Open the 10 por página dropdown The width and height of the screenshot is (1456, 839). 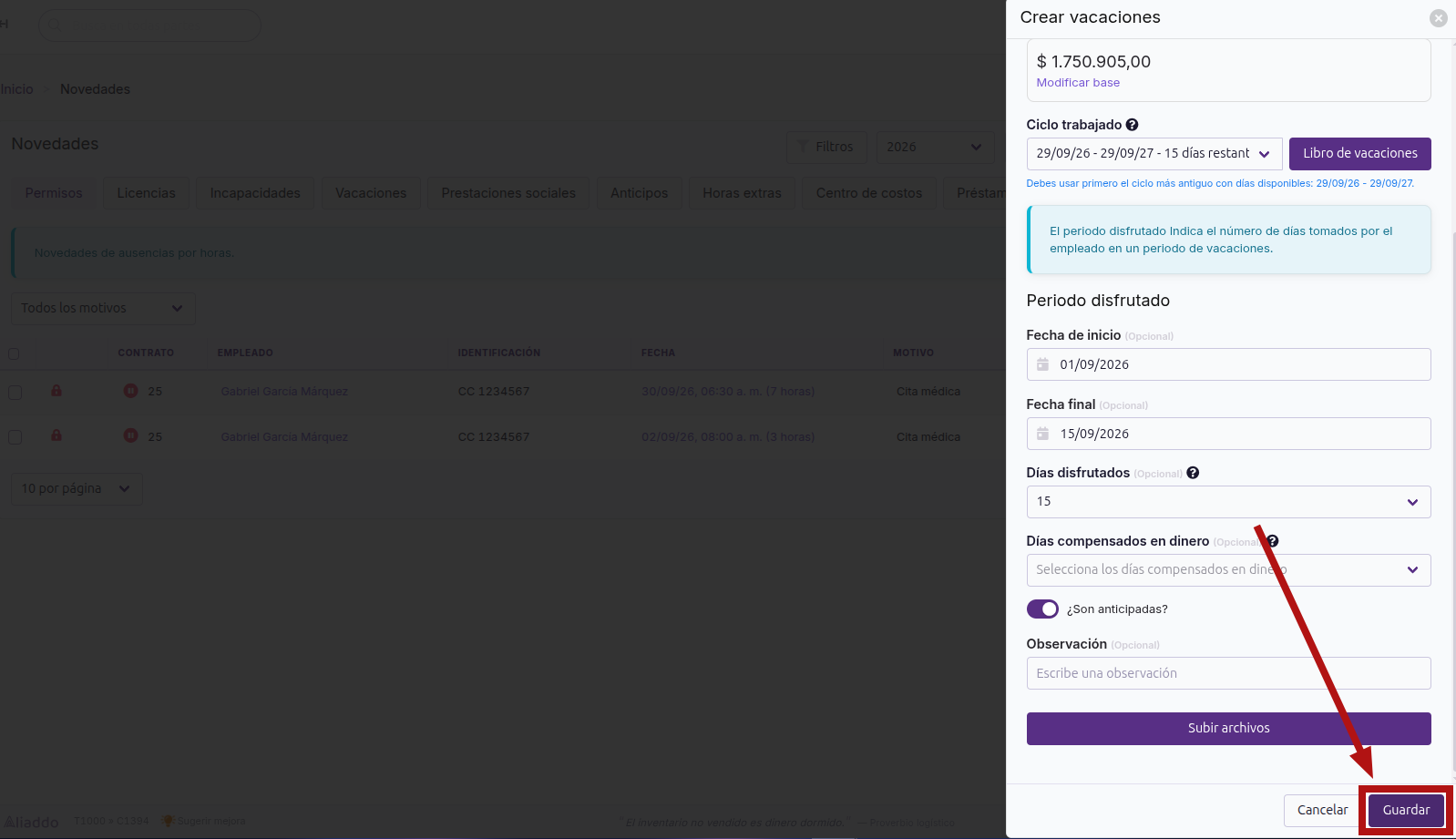[77, 489]
